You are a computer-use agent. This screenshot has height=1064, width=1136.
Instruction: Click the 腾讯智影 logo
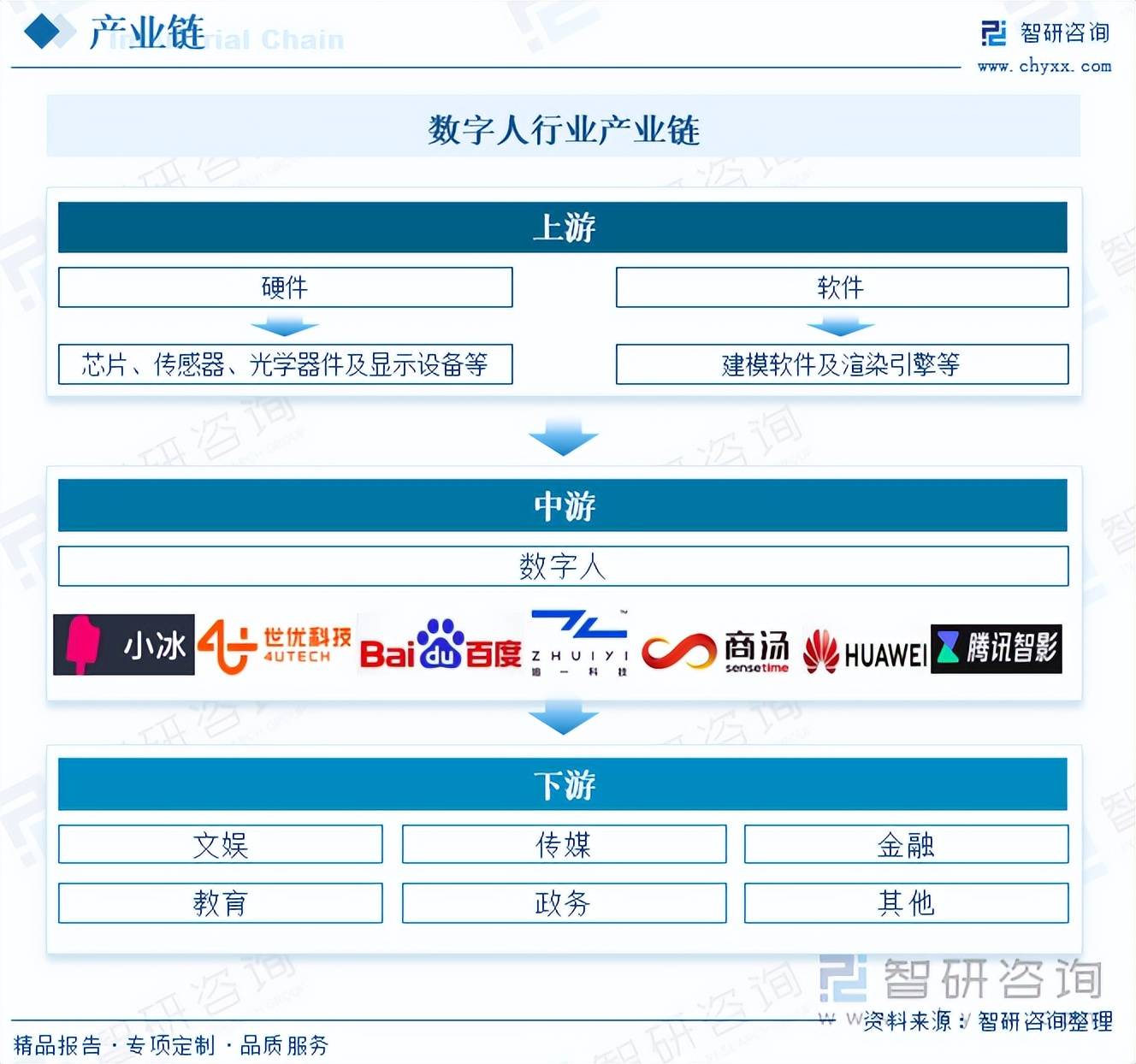(996, 648)
